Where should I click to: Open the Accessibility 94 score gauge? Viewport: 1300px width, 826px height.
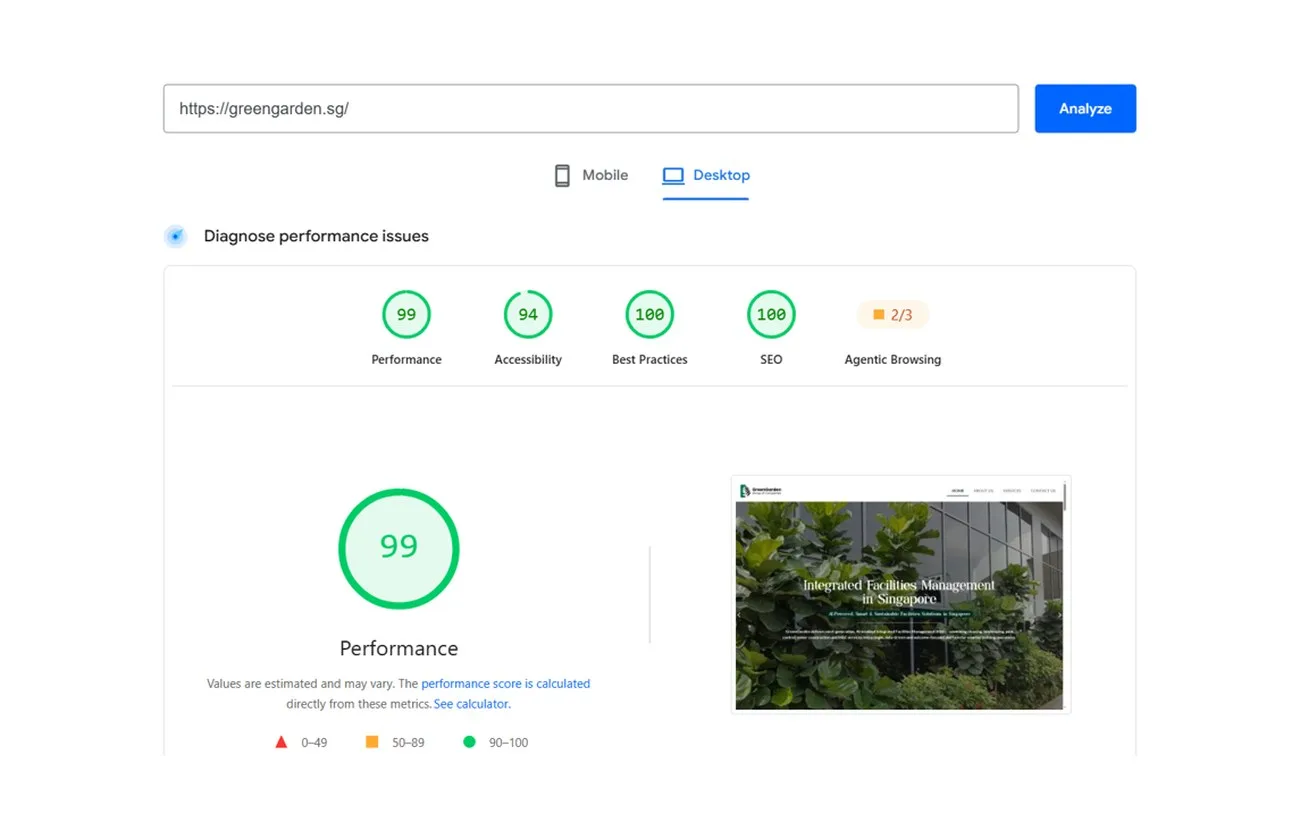528,315
